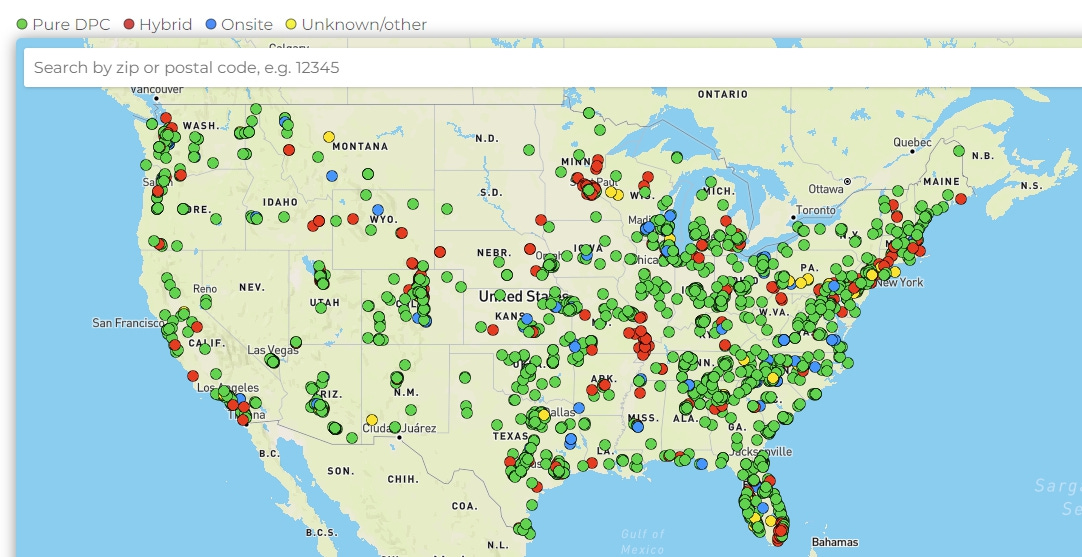Open the blue Onsite marker southwest of MONTANA label

tap(332, 176)
